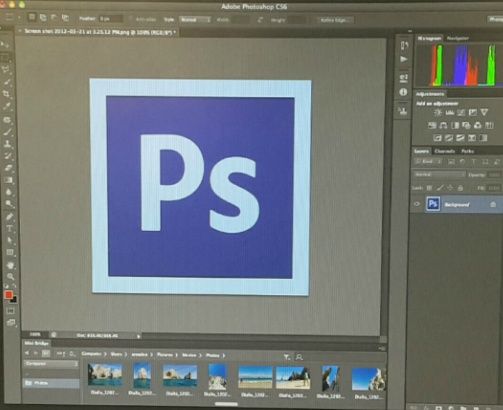Select the Dodge tool
Viewport: 503px width, 410px height.
[x=9, y=204]
